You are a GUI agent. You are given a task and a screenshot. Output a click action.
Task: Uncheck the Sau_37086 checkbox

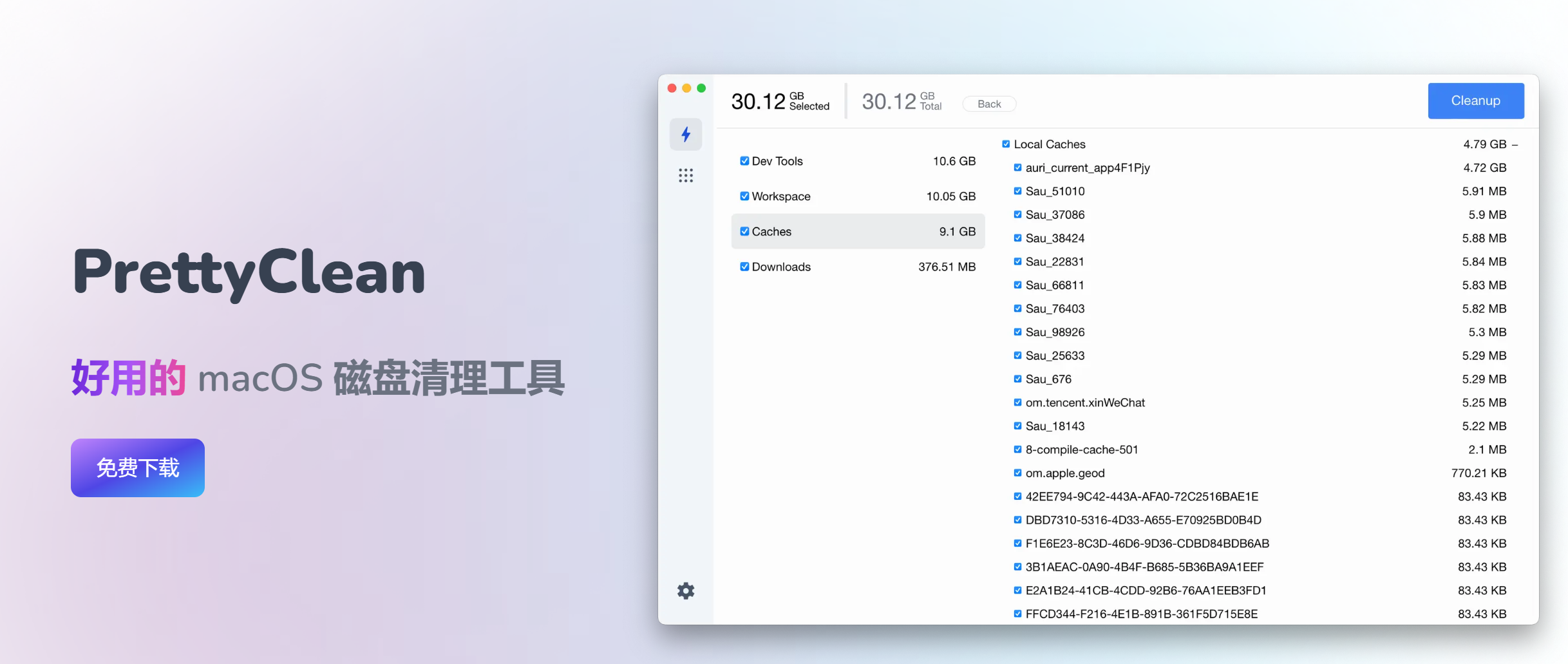coord(1017,214)
